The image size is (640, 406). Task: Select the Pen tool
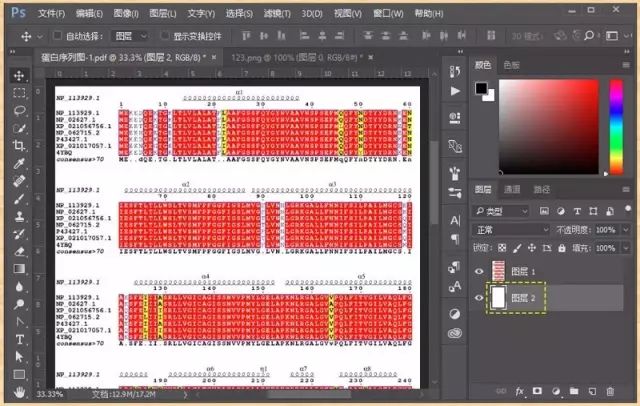pyautogui.click(x=19, y=322)
